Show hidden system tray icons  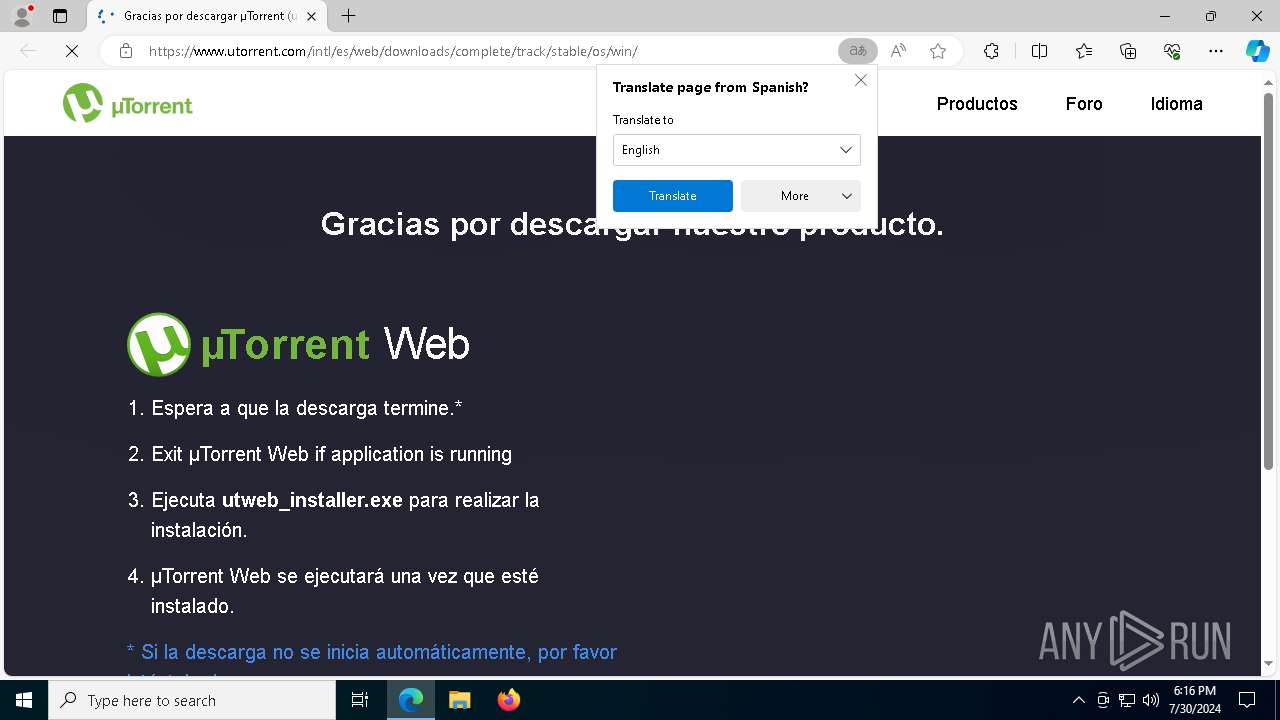coord(1078,700)
